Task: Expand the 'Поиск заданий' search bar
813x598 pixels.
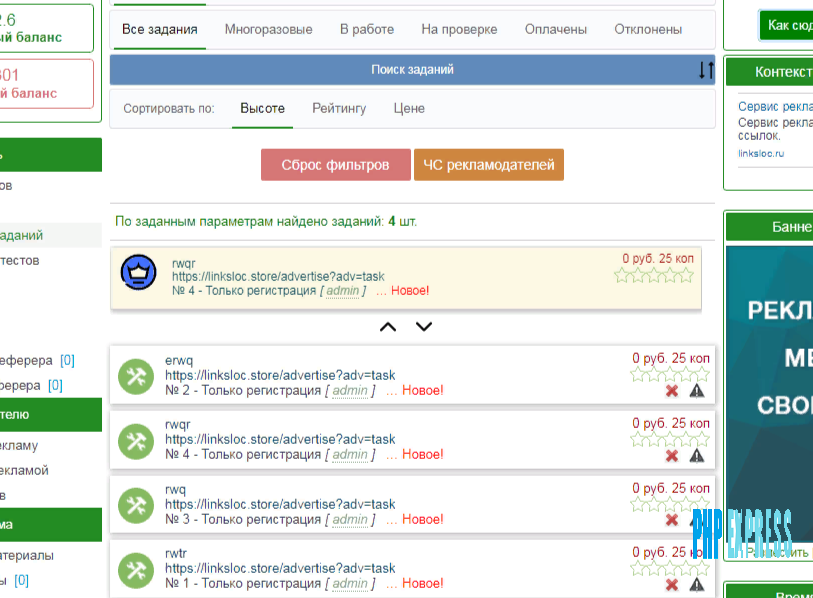Action: [412, 69]
